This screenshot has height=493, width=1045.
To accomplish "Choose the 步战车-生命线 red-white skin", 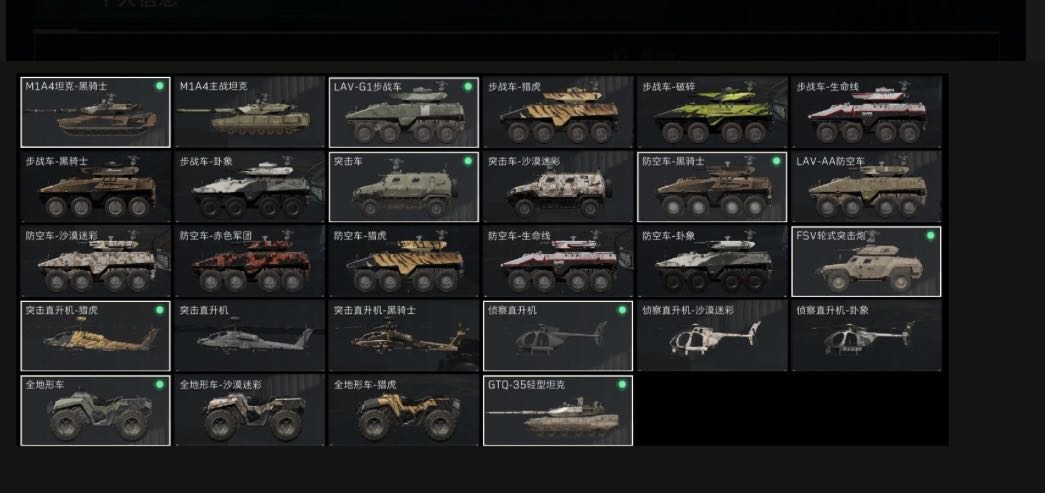I will (x=866, y=112).
